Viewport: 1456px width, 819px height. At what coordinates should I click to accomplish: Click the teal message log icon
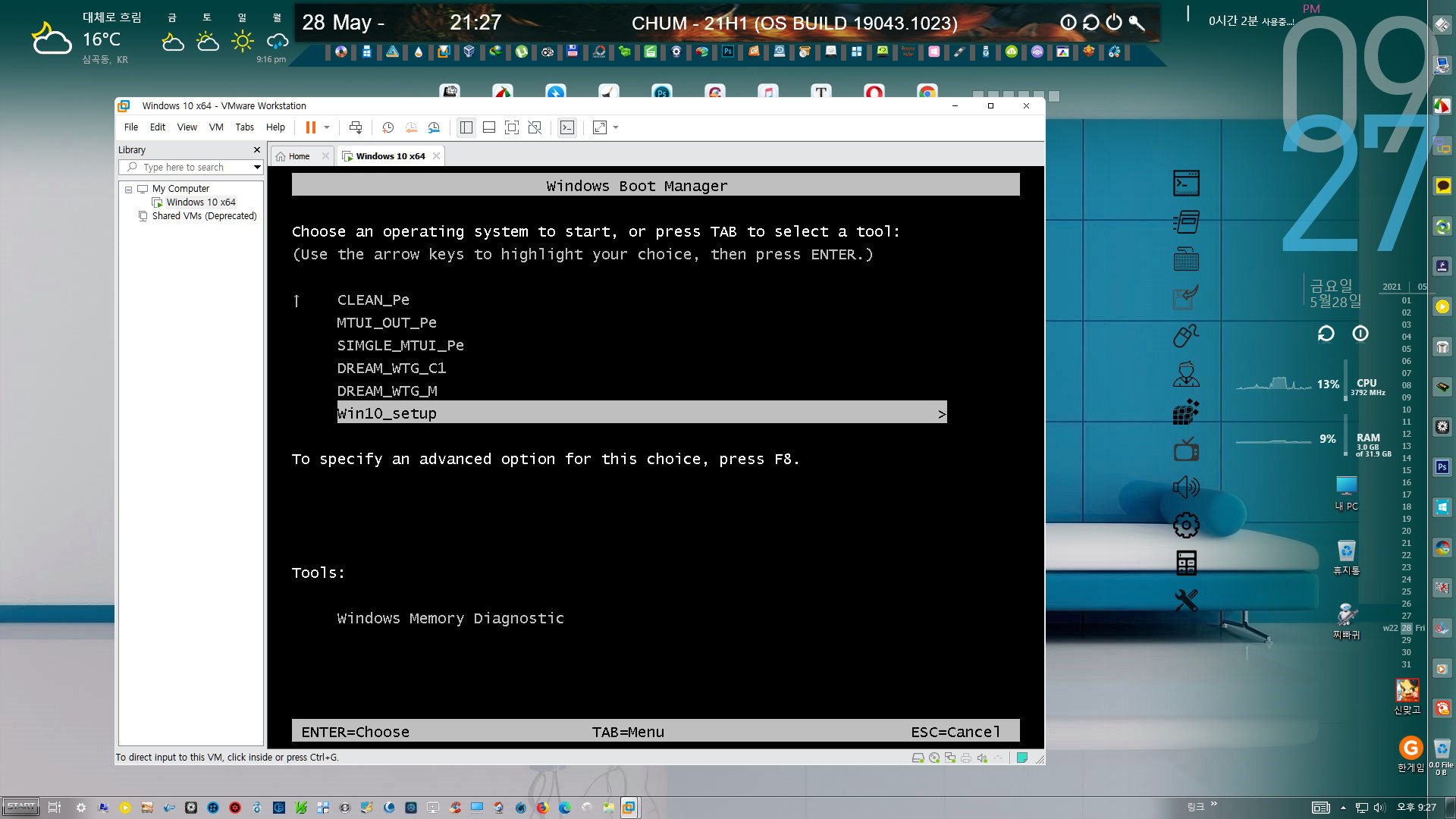tap(1022, 758)
